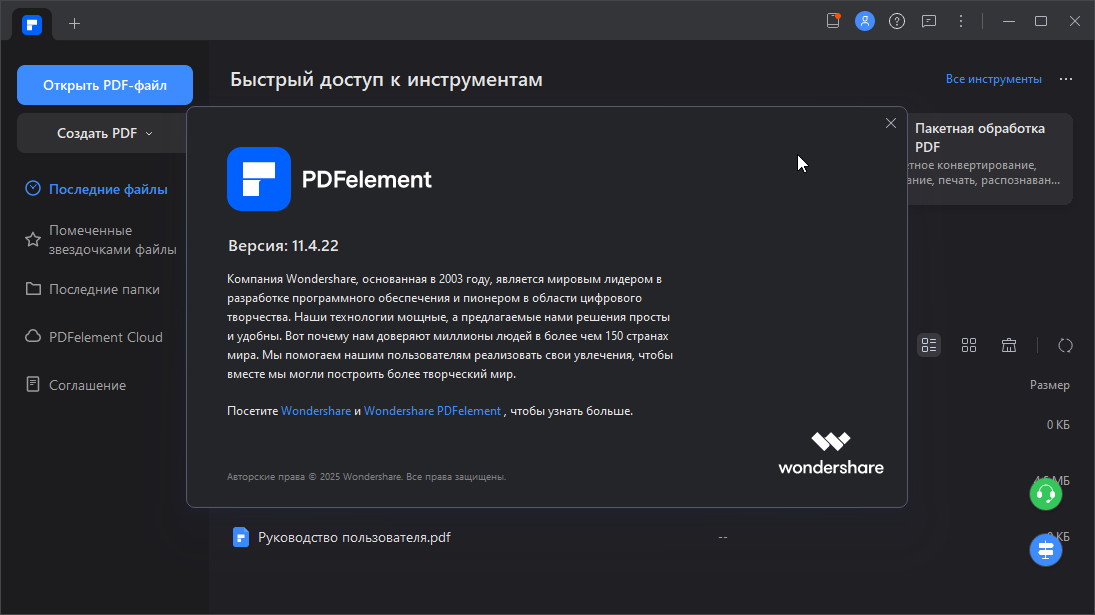Open the notifications panel icon in title bar
Screen dimensions: 1095x615
(x=833, y=21)
